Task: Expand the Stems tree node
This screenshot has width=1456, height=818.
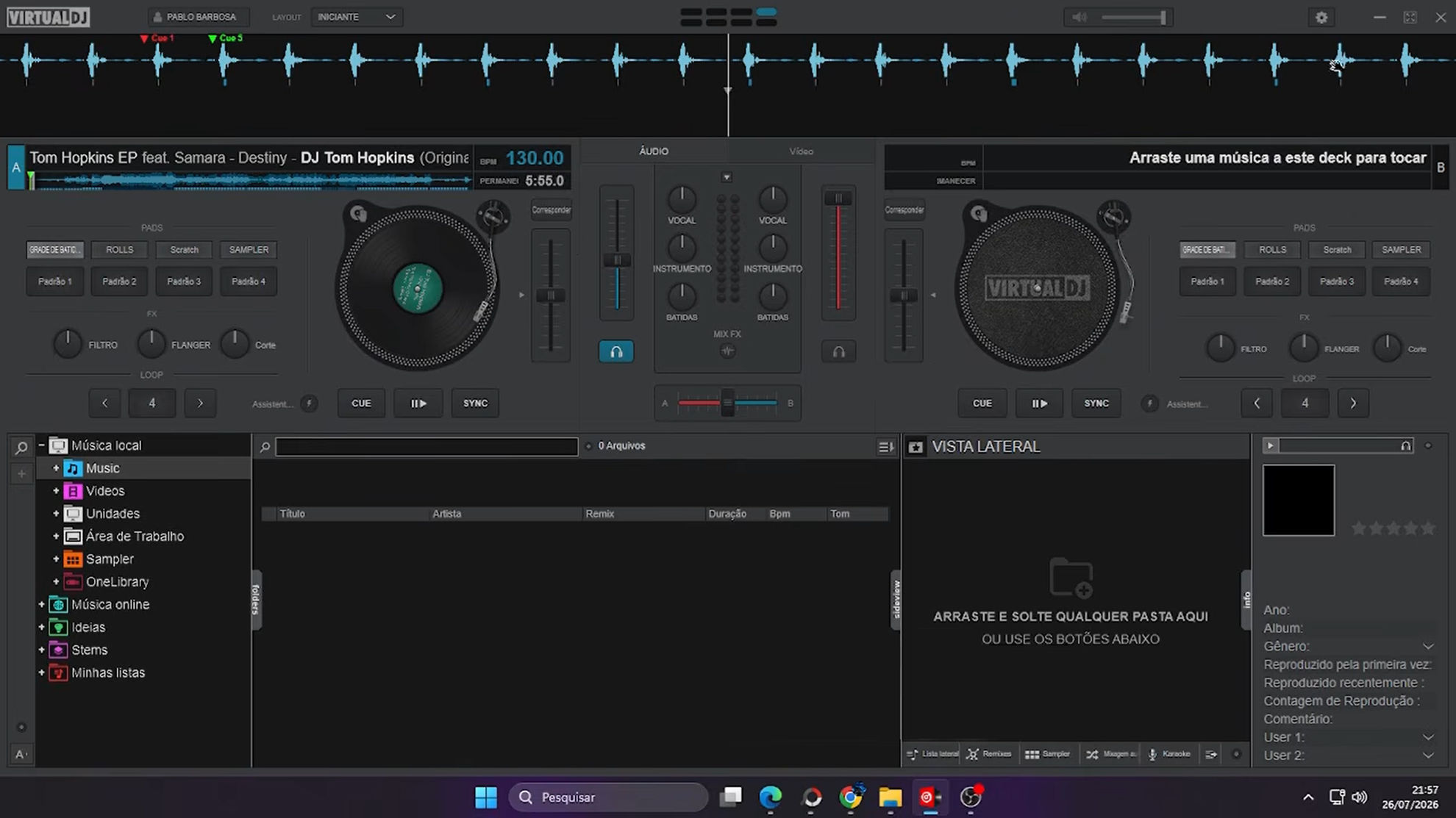Action: [x=41, y=650]
